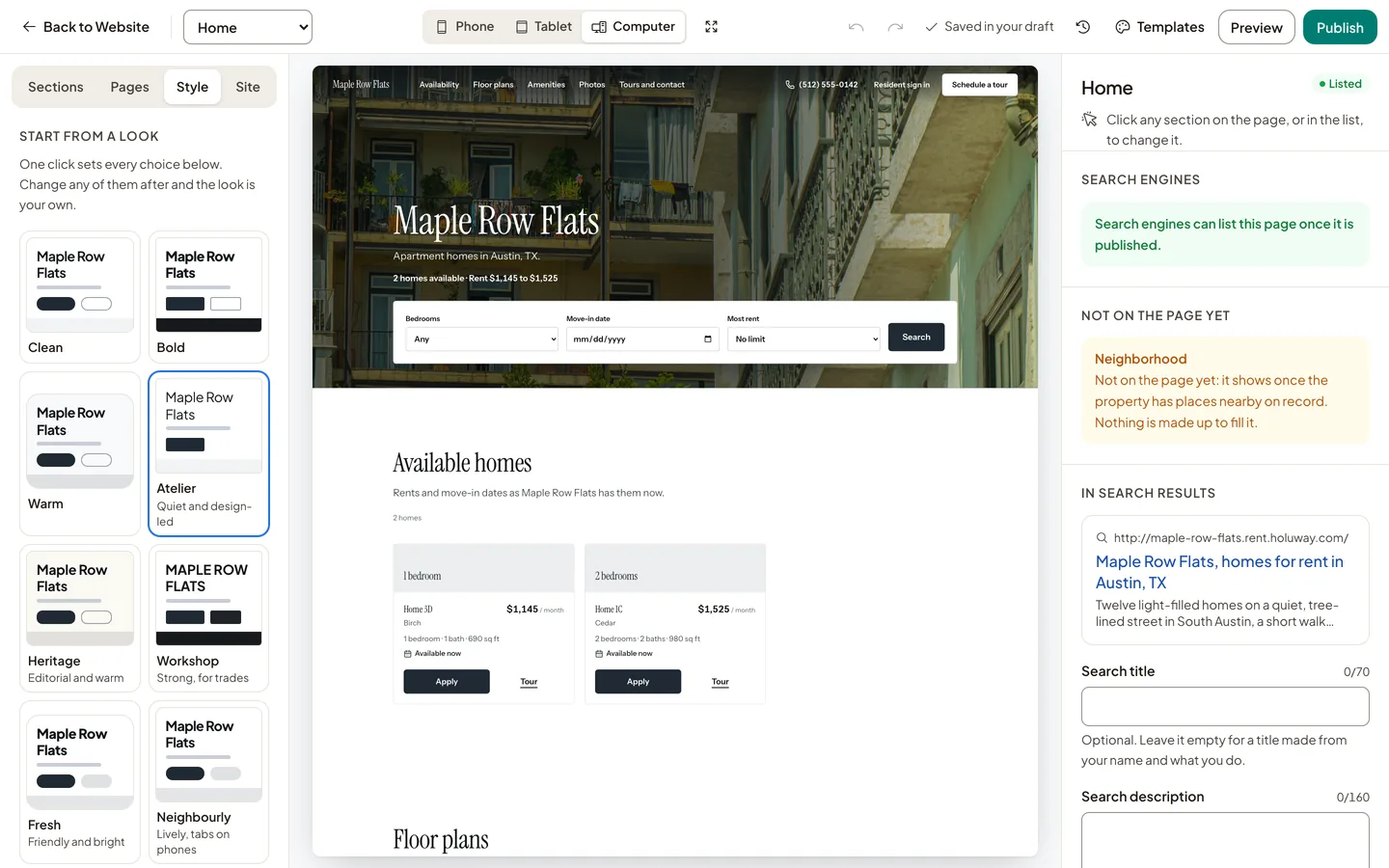The width and height of the screenshot is (1389, 868).
Task: Choose the Clean look
Action: pyautogui.click(x=80, y=297)
